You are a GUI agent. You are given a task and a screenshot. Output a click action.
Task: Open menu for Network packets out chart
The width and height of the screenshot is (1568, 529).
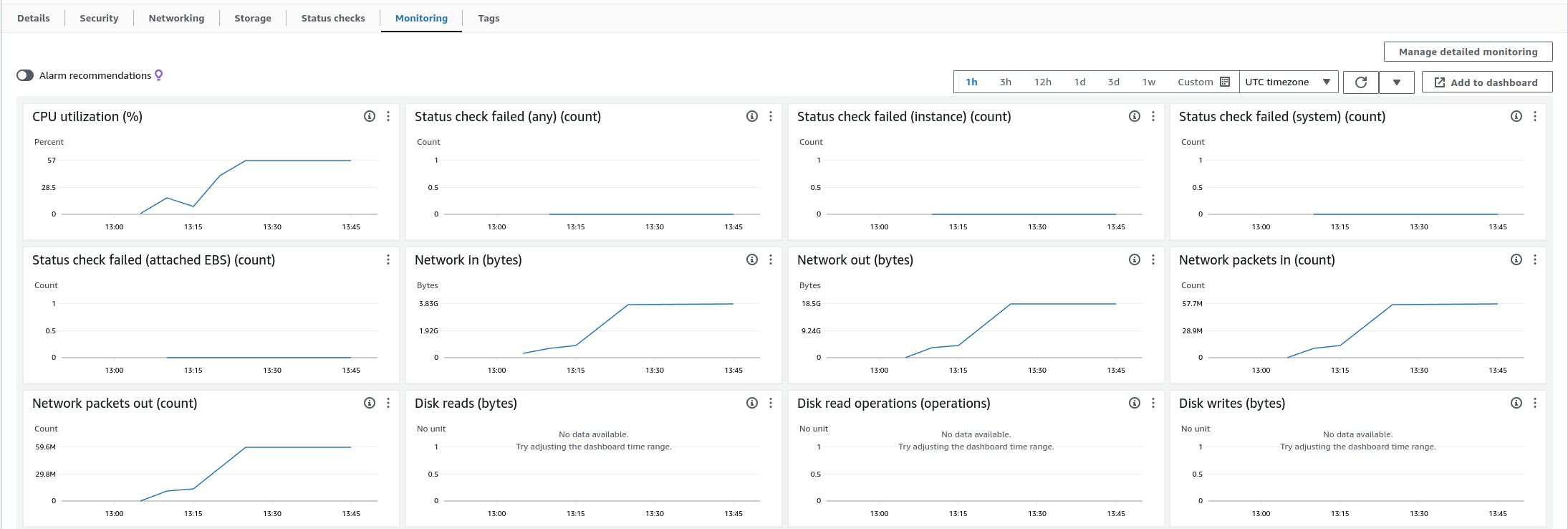pyautogui.click(x=388, y=403)
